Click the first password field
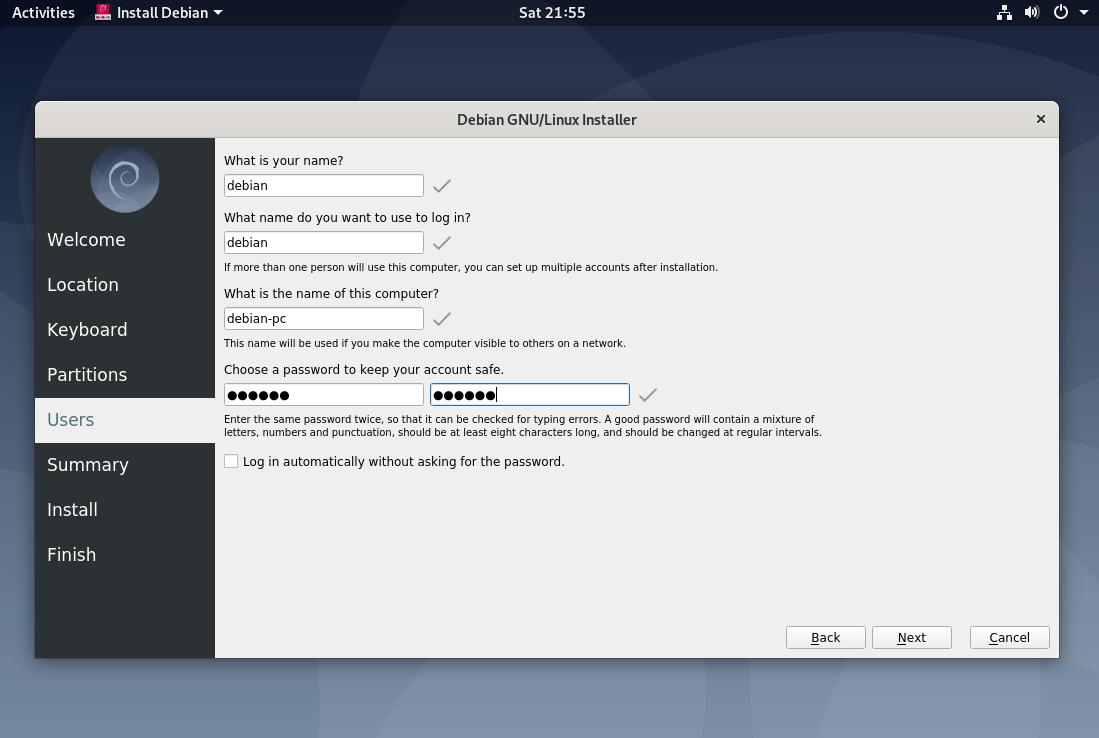 324,395
